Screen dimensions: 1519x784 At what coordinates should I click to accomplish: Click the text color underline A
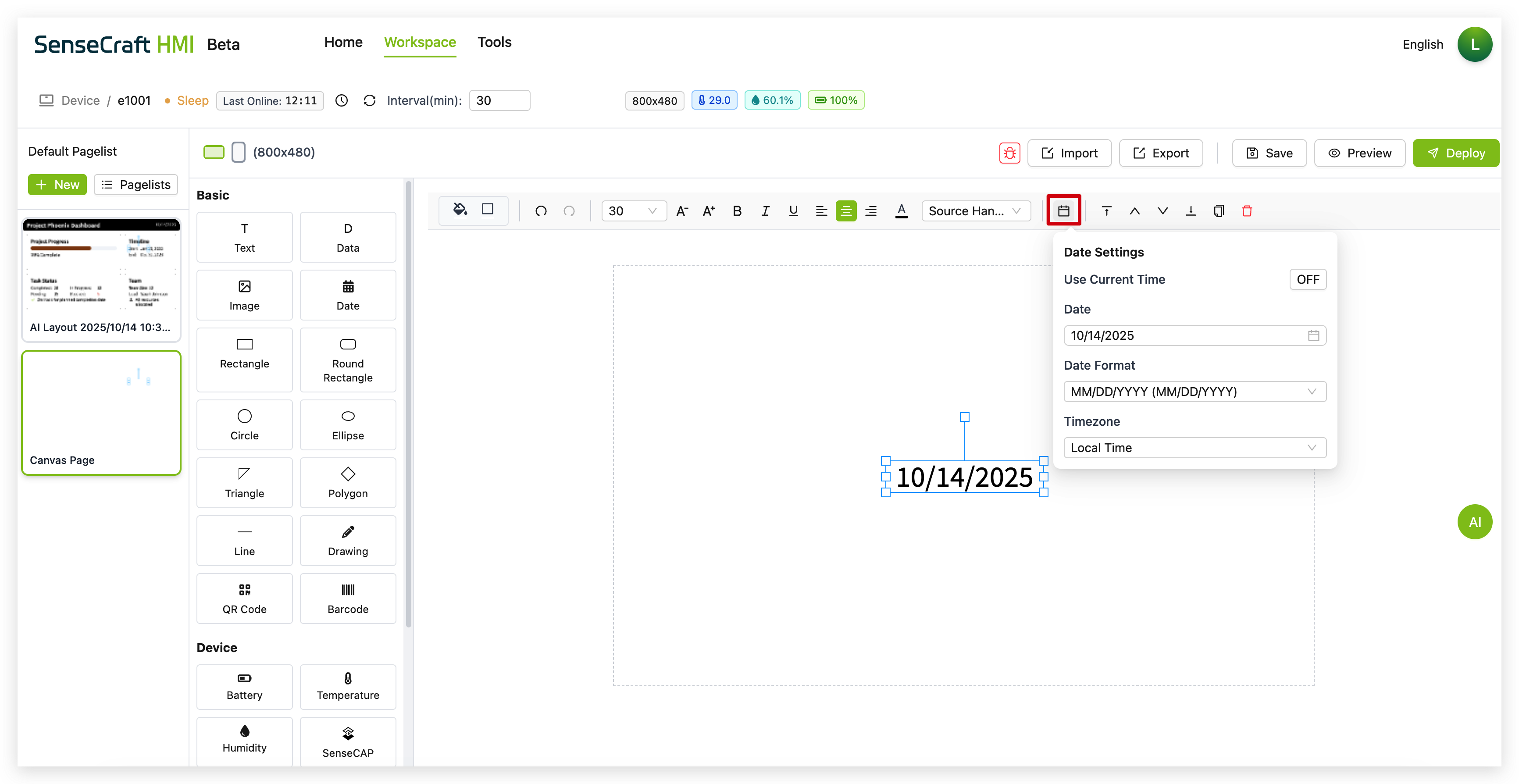click(x=900, y=211)
